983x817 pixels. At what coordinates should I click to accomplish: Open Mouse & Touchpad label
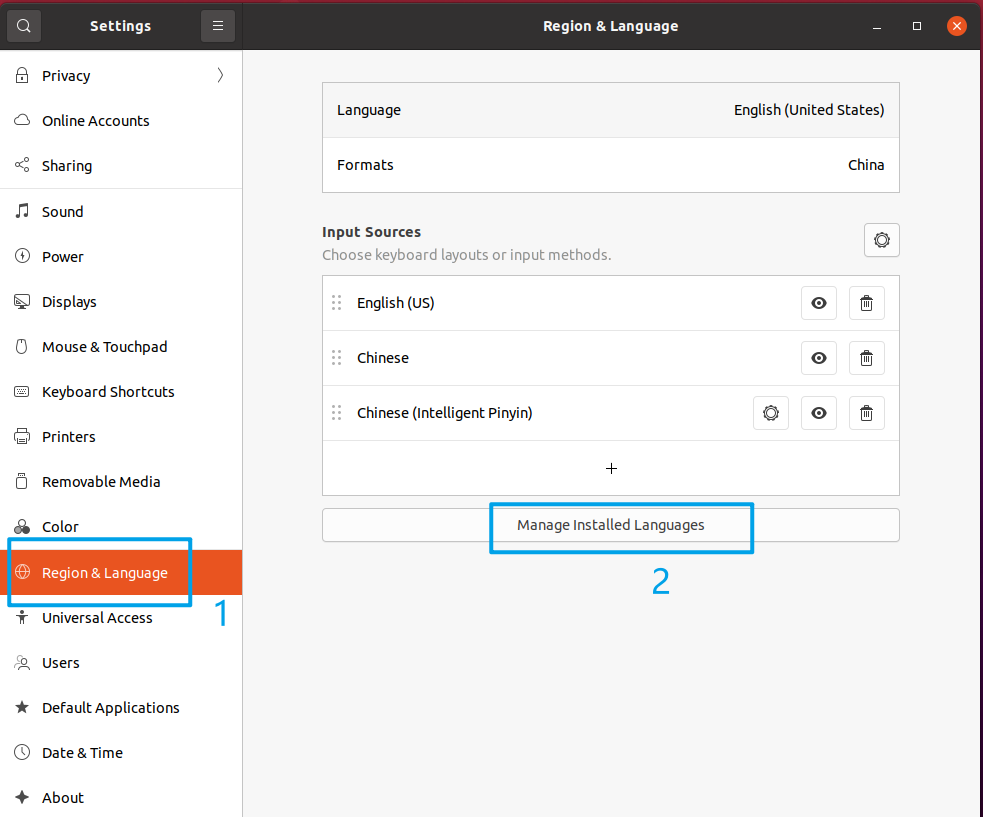pos(105,347)
